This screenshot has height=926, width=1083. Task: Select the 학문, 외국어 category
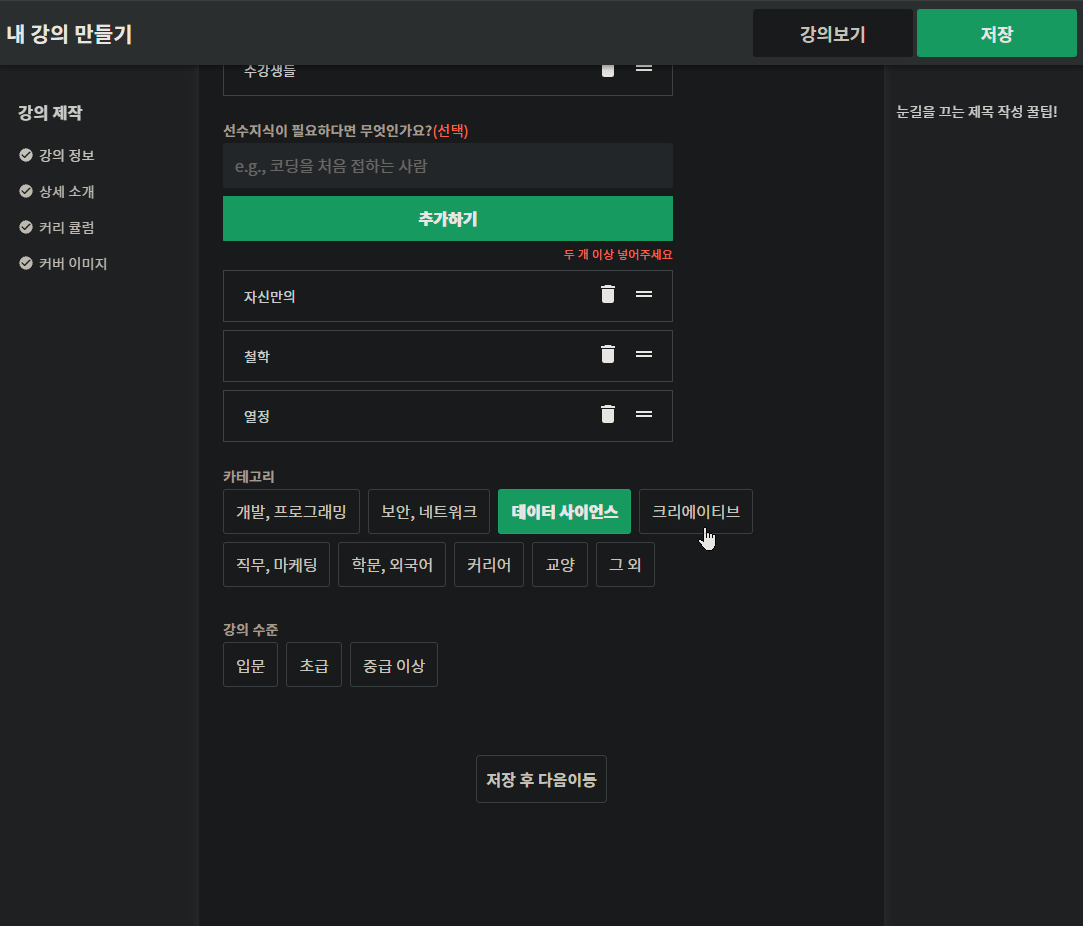tap(392, 565)
